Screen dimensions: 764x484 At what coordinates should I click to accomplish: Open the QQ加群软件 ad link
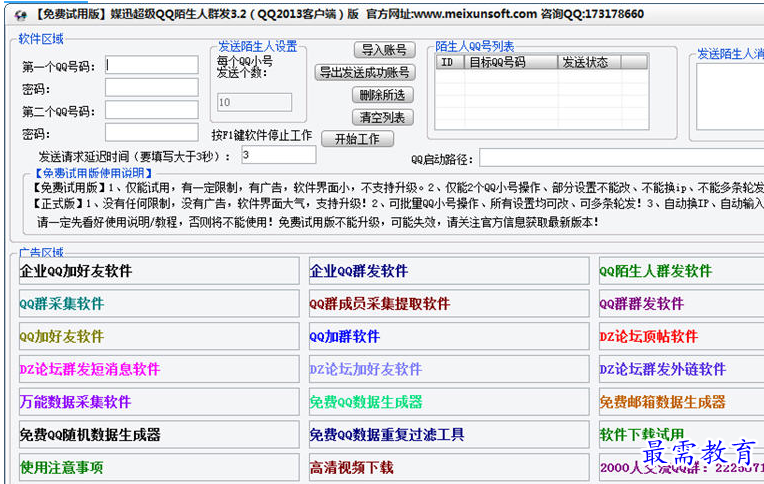pos(449,336)
